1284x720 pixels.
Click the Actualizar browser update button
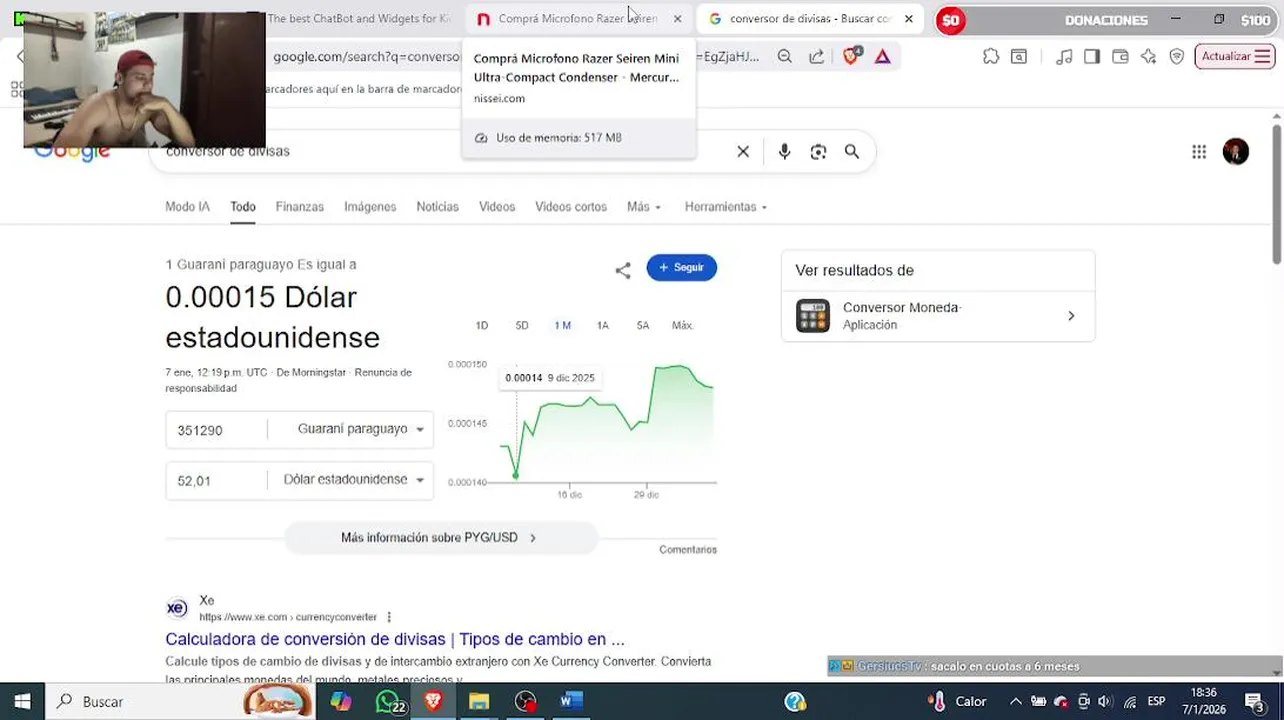(1234, 57)
